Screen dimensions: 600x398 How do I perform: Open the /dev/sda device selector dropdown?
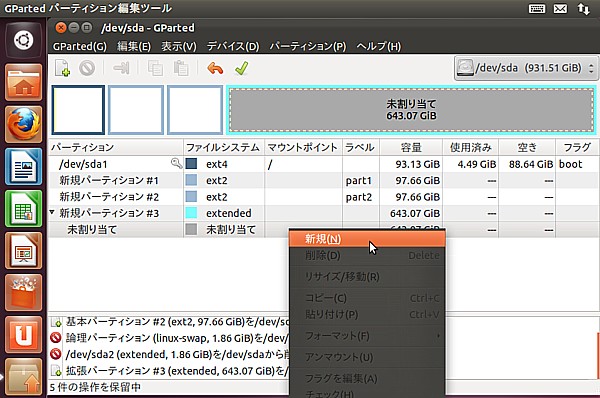pyautogui.click(x=526, y=68)
